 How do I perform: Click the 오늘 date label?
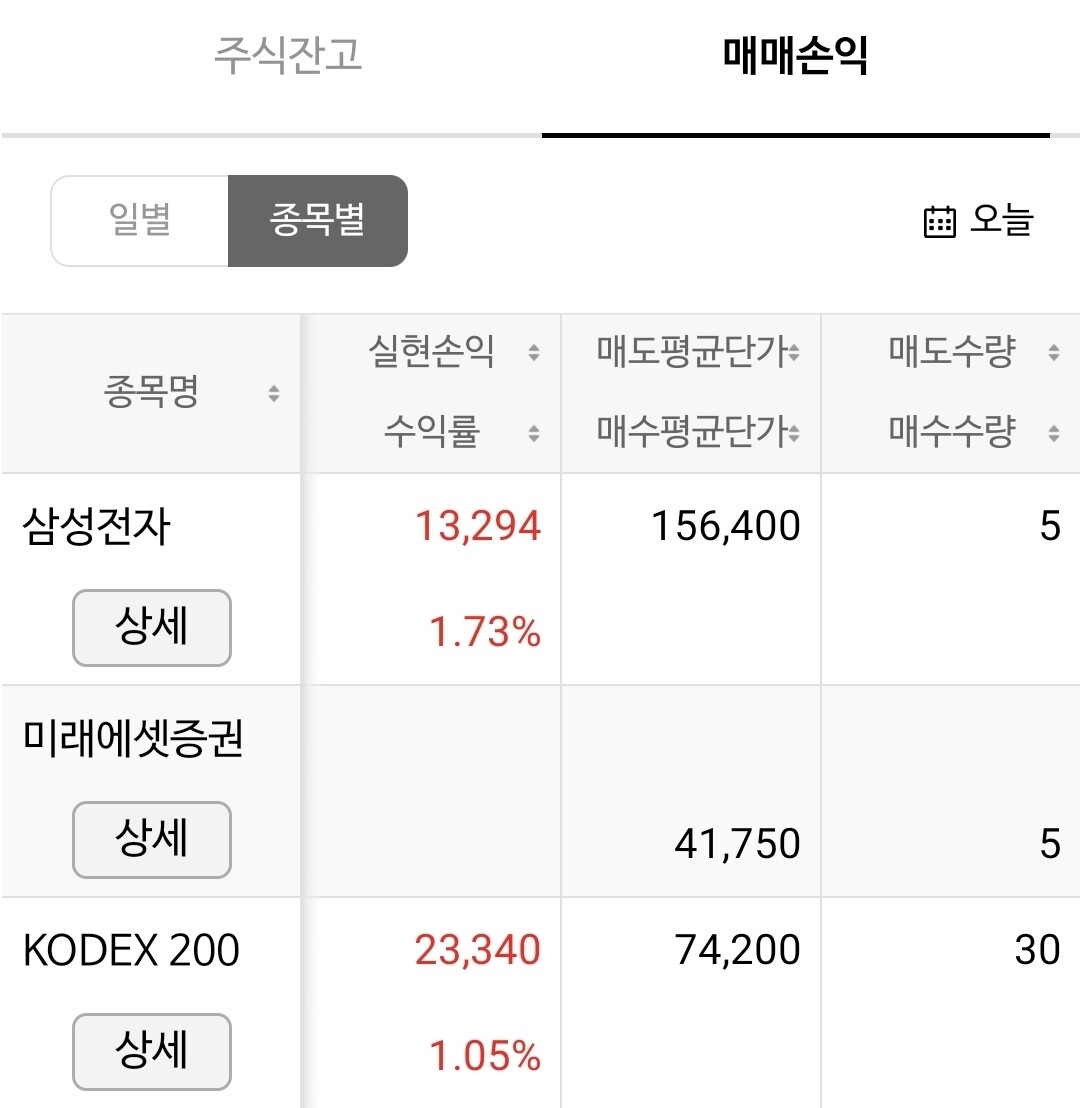(x=1001, y=221)
